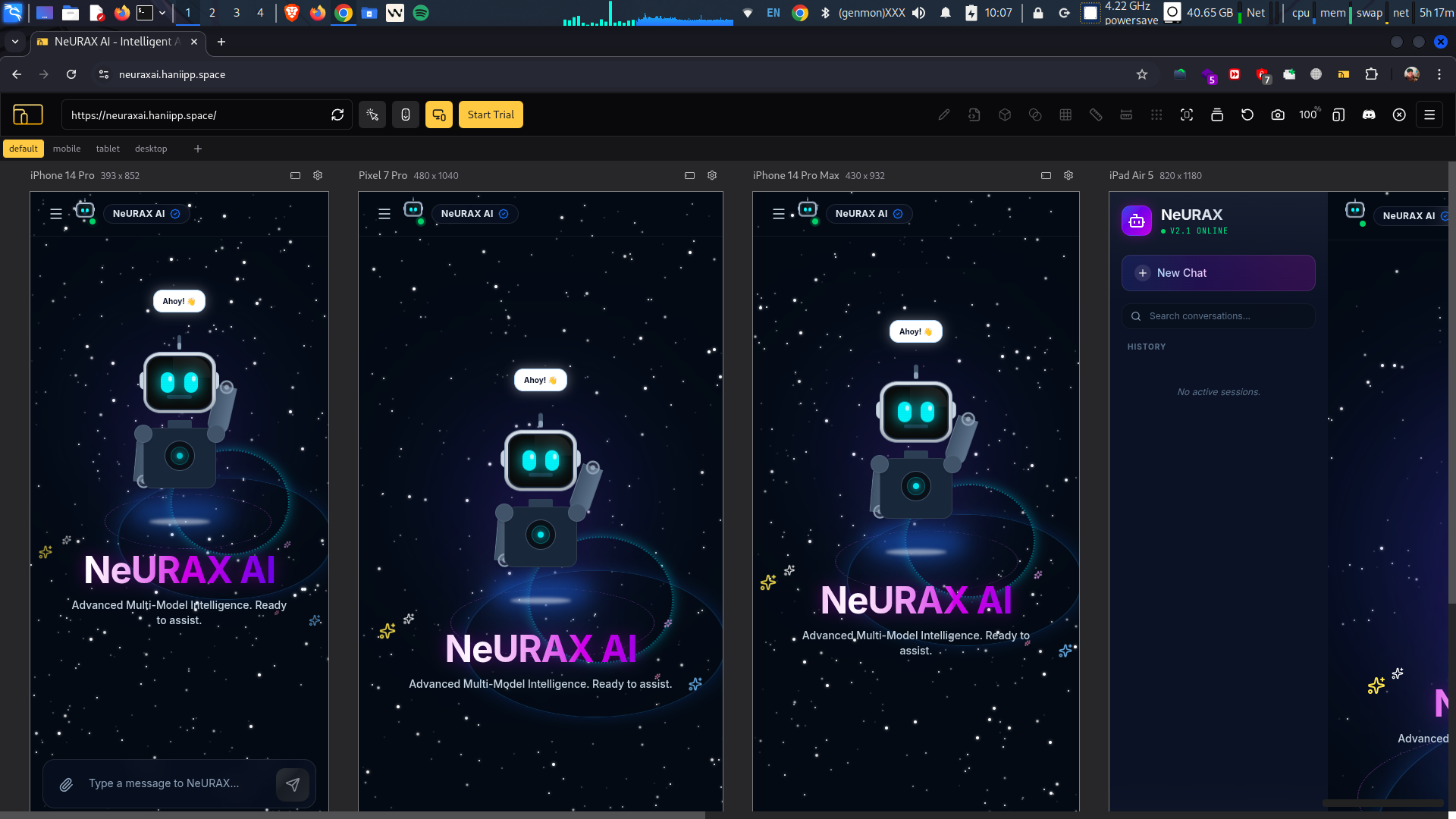Click New Chat in iPad Air 5 view
The width and height of the screenshot is (1456, 819).
pyautogui.click(x=1218, y=273)
